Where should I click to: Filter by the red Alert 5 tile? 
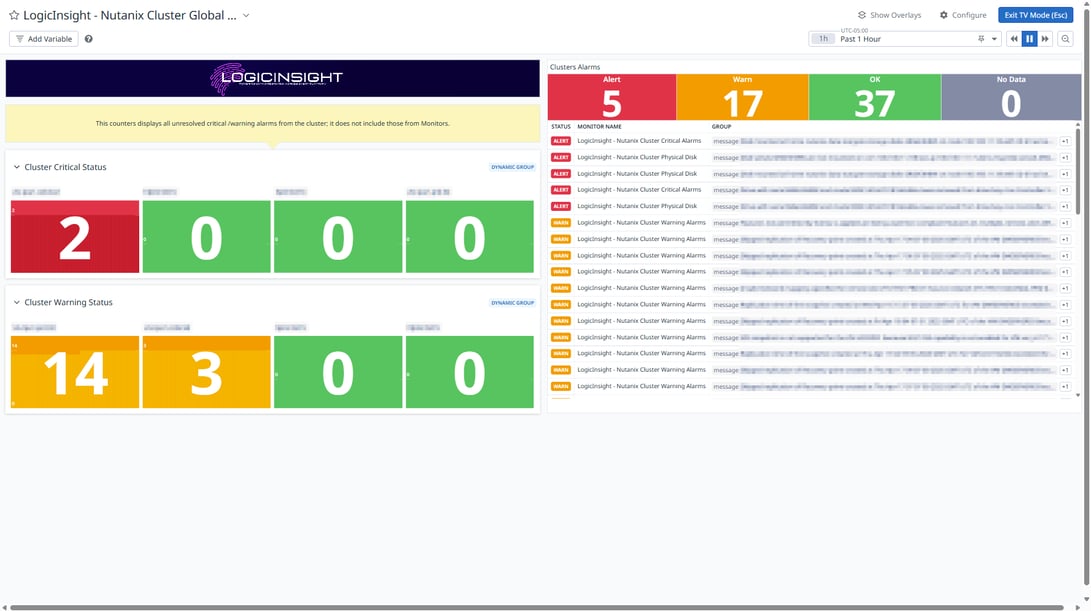click(612, 97)
